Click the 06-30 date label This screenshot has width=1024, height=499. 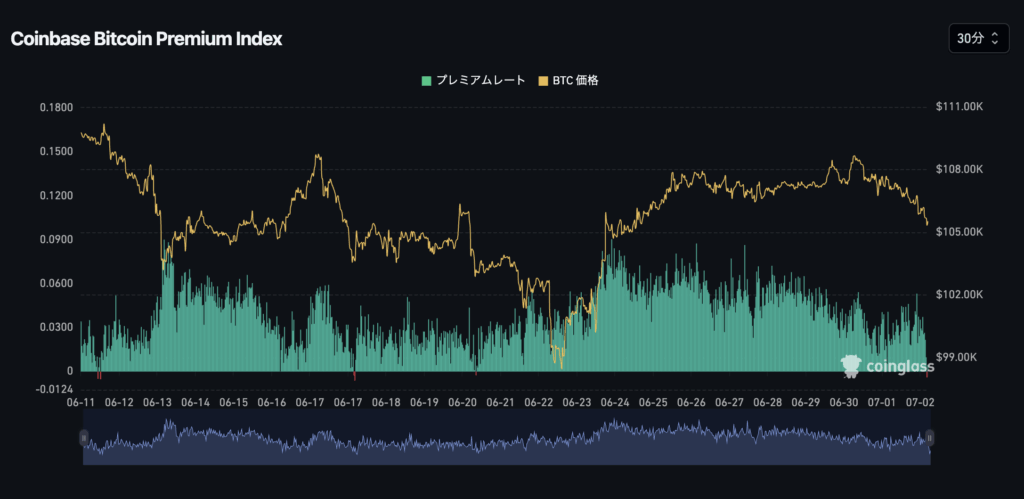(x=844, y=402)
